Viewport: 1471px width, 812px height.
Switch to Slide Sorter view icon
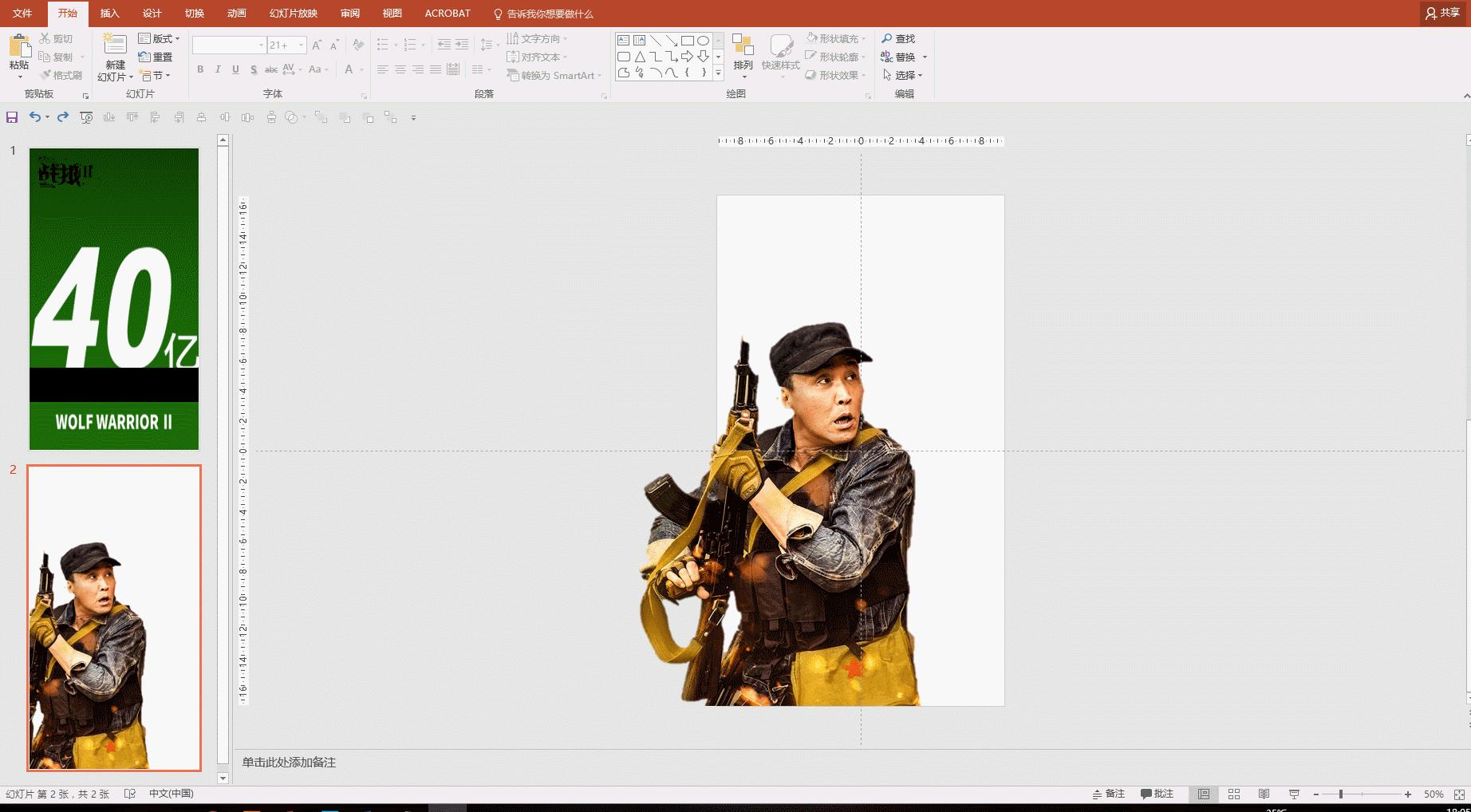[x=1234, y=794]
